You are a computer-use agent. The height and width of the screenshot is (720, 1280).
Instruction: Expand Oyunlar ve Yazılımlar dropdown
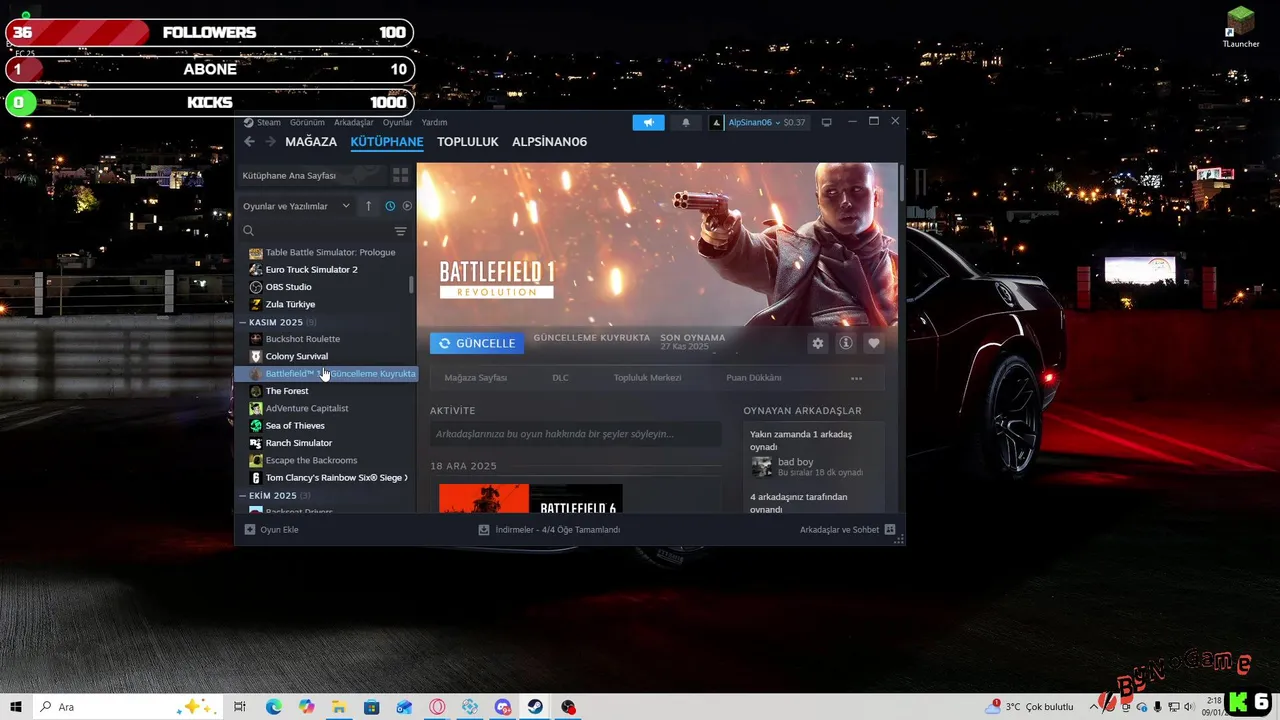coord(297,206)
